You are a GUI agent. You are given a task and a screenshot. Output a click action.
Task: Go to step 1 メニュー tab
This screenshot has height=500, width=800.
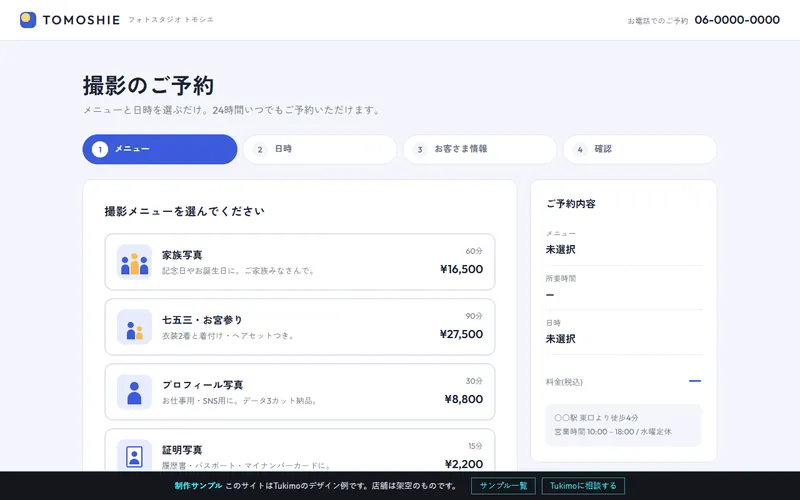[160, 149]
